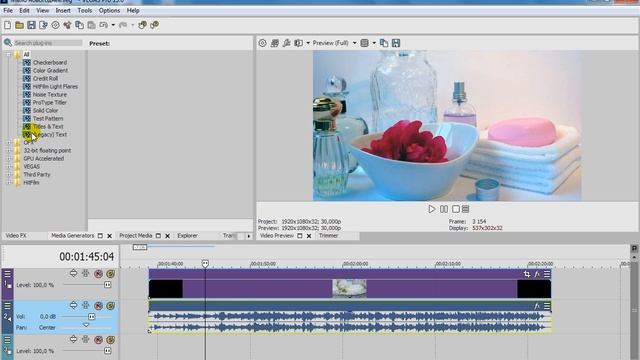Open the Preview (Full) quality dropdown
This screenshot has width=640, height=360.
(x=354, y=43)
